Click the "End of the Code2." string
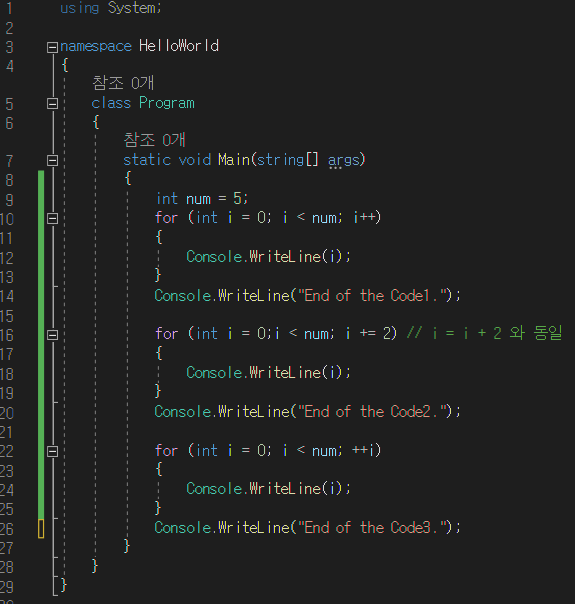The image size is (575, 604). coord(371,412)
